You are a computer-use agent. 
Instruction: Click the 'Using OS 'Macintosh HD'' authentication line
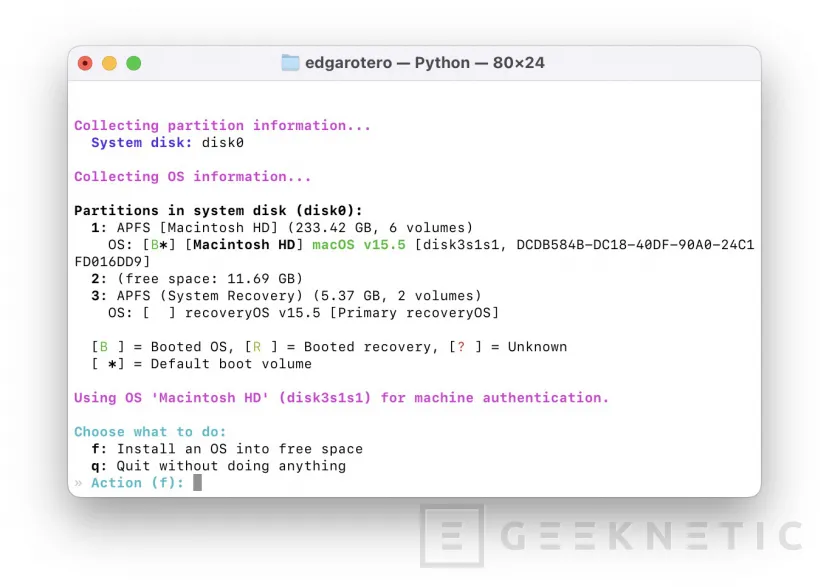coord(342,398)
